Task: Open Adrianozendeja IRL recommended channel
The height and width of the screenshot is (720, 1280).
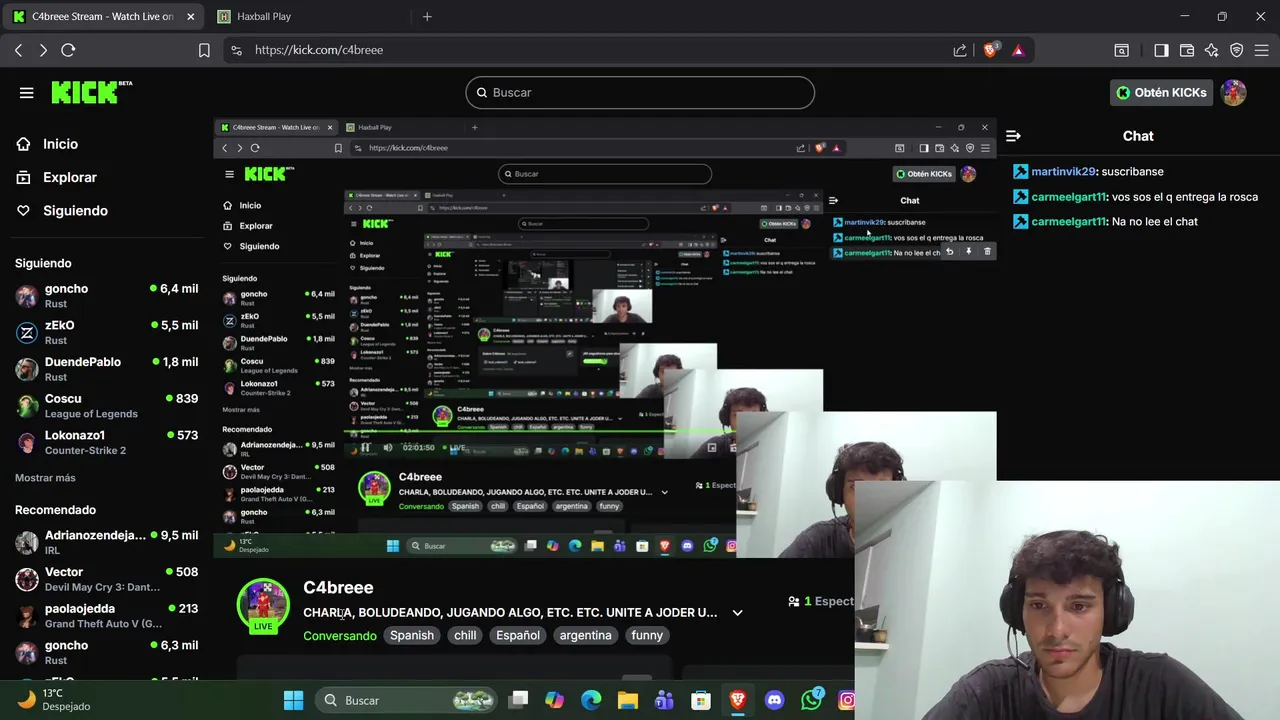Action: pos(107,543)
